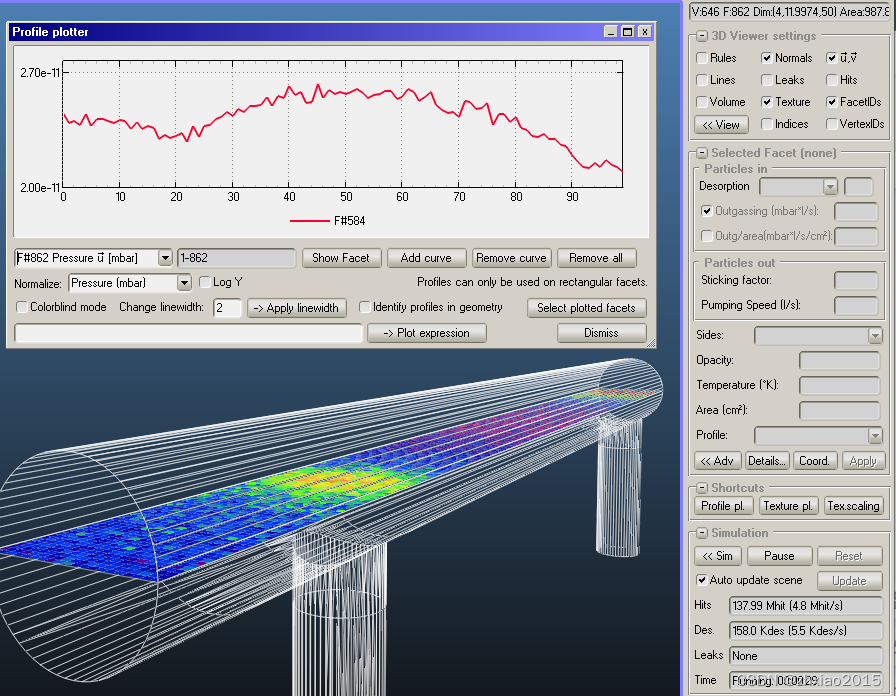Click the plot expression text field

click(x=188, y=333)
